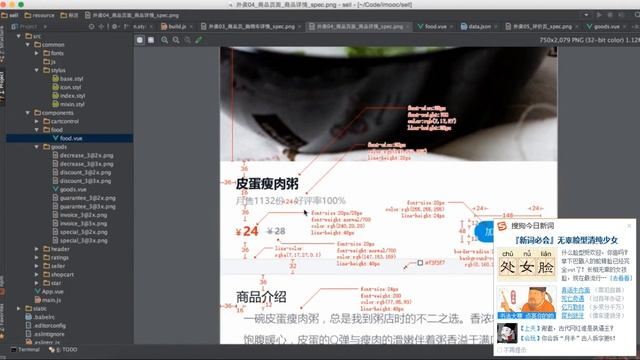Collapse the goods folder
This screenshot has width=640, height=360.
point(37,147)
